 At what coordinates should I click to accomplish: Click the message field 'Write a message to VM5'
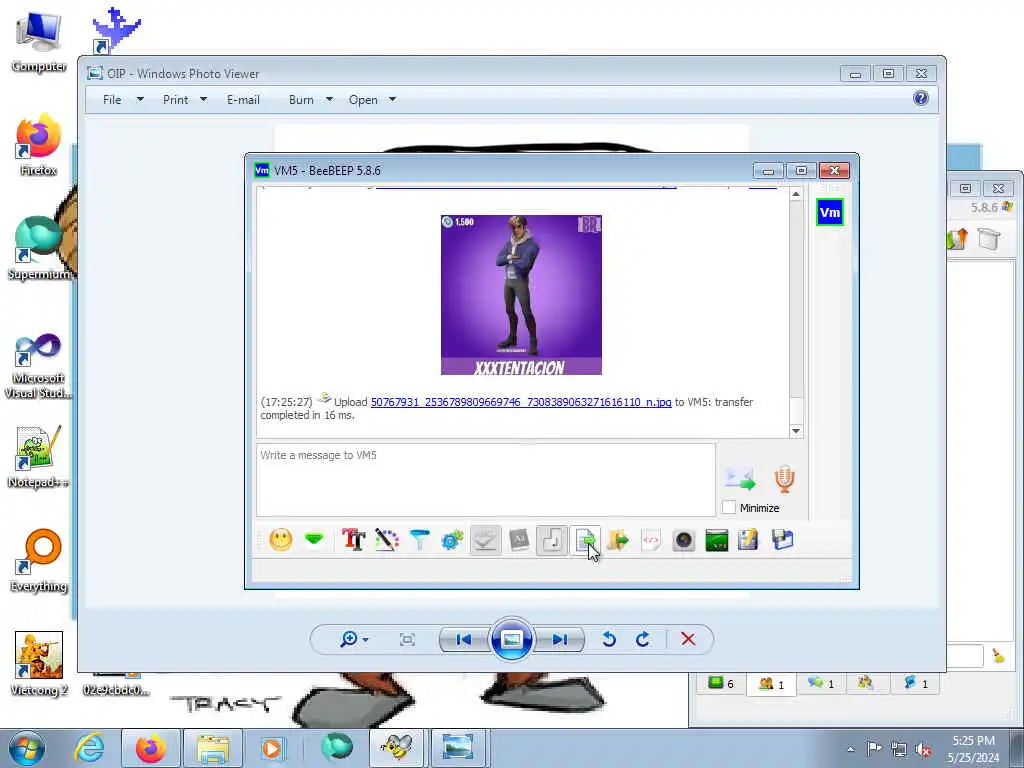tap(486, 480)
